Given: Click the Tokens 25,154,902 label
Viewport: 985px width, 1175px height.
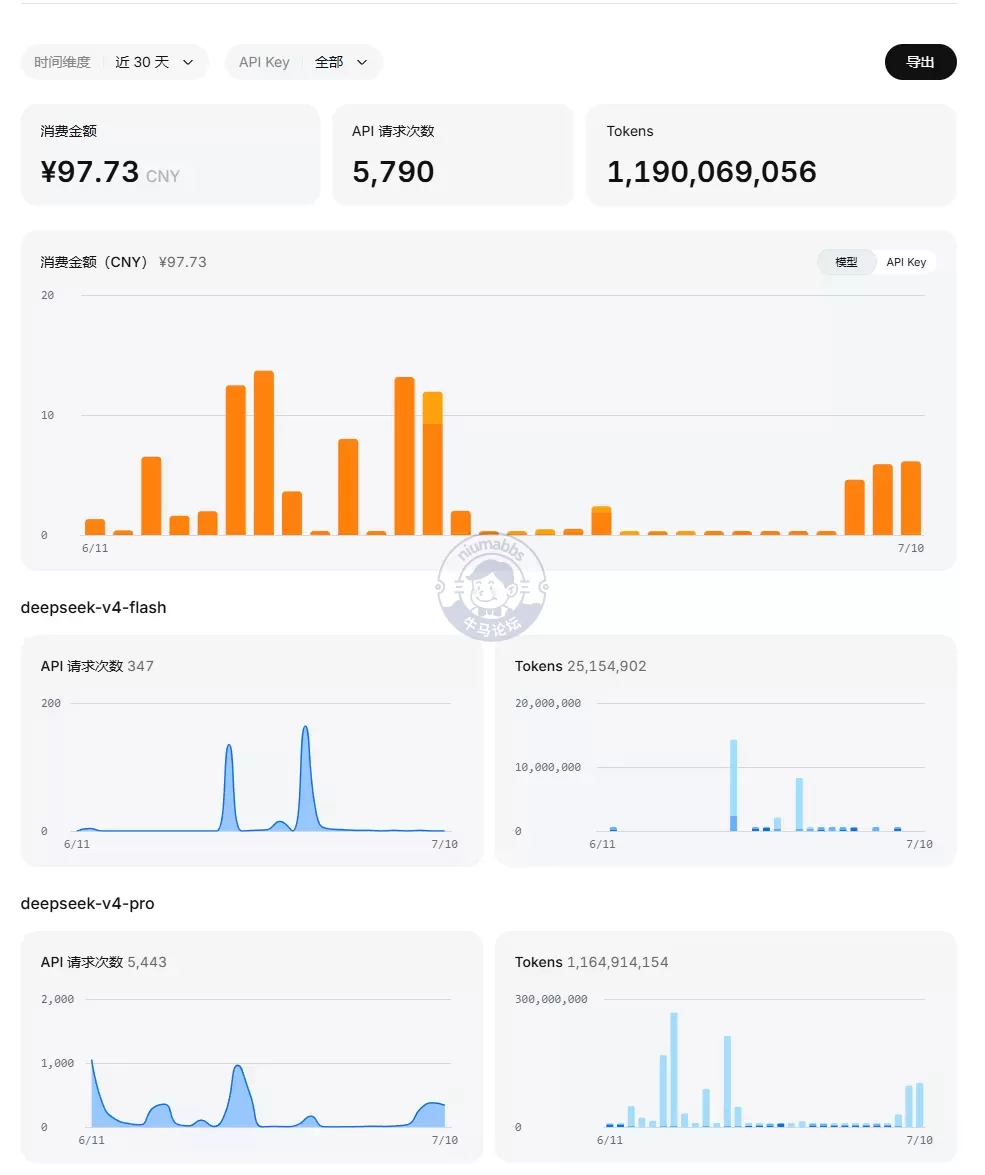Looking at the screenshot, I should point(580,666).
